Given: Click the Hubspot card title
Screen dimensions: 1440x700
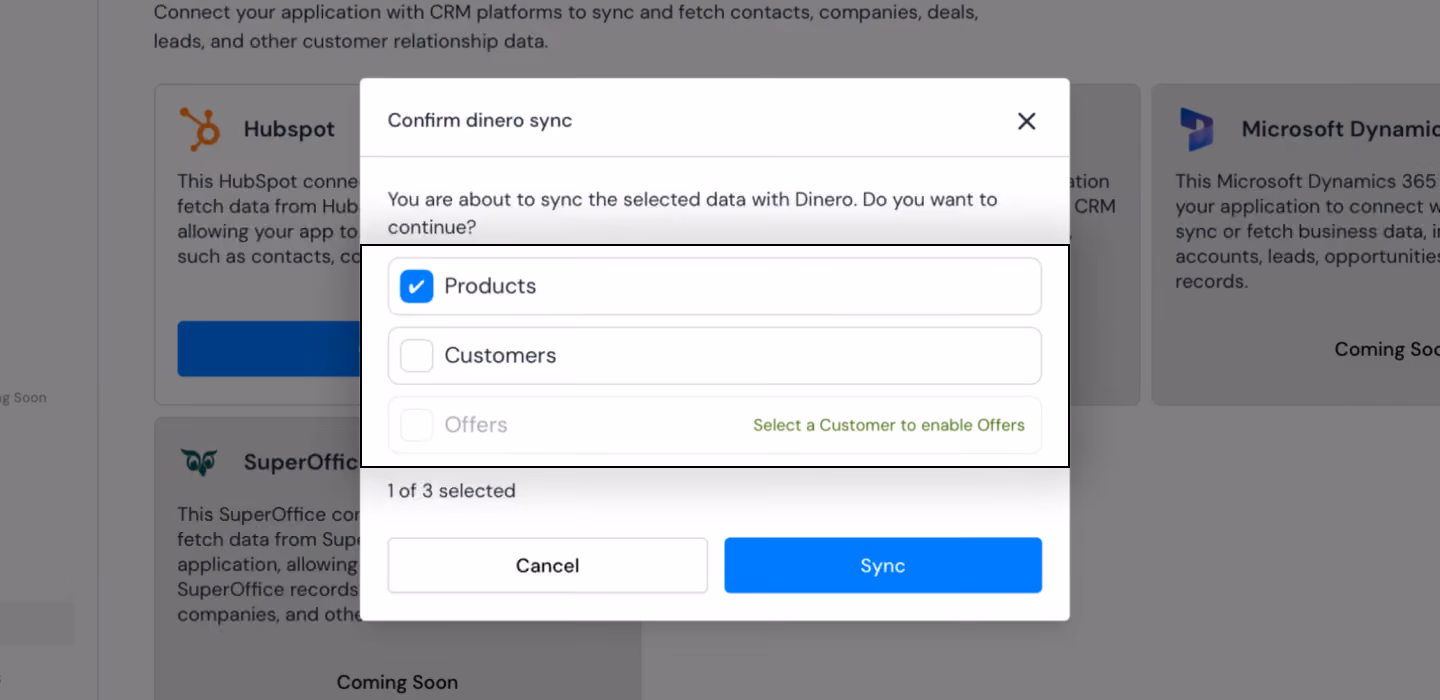Looking at the screenshot, I should [x=289, y=130].
